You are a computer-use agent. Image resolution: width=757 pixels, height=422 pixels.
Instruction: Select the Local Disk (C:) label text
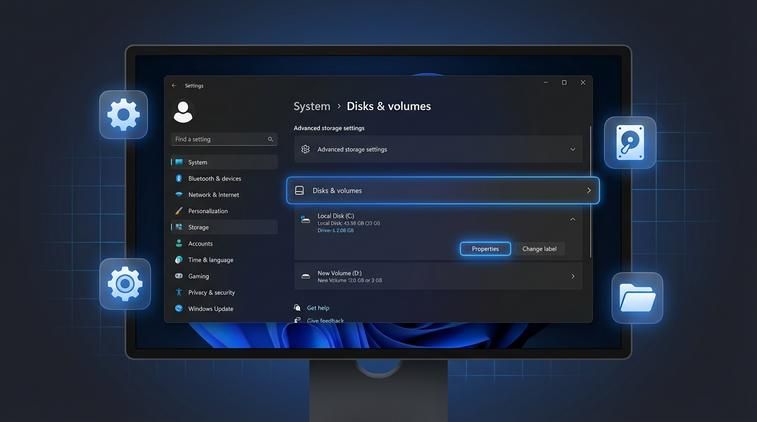336,216
